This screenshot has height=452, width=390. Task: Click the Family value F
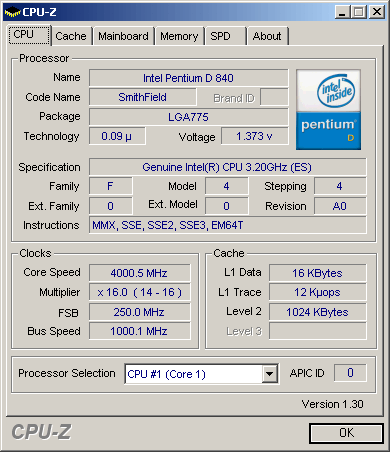point(111,186)
